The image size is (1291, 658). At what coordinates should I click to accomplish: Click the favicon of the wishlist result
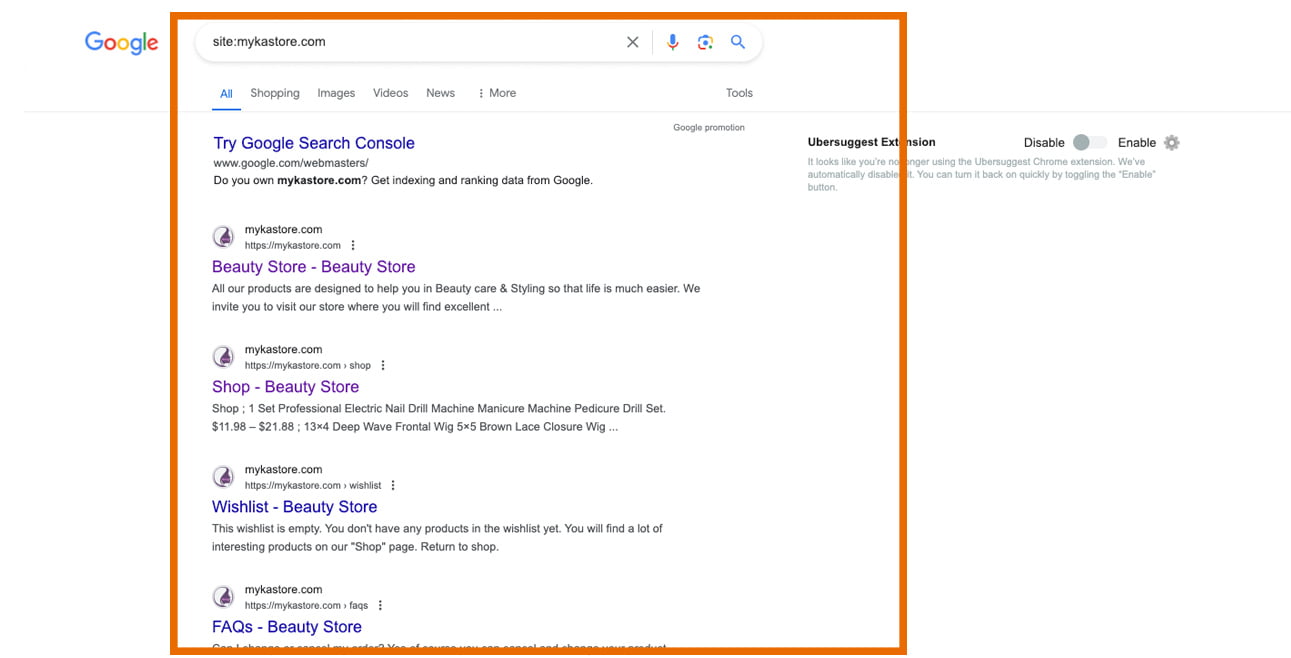point(224,477)
